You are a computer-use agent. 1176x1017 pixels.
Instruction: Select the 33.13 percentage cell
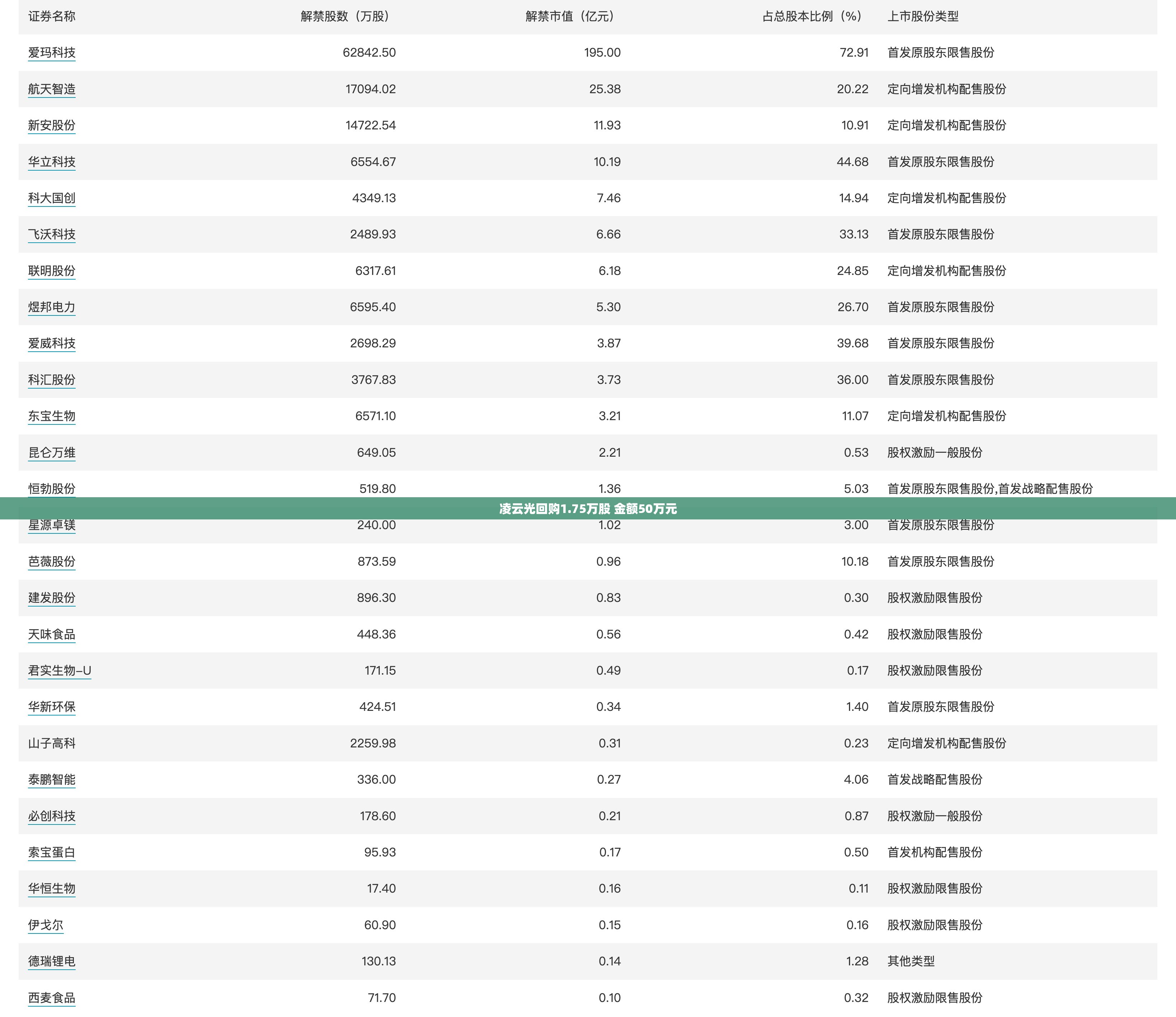tap(854, 234)
